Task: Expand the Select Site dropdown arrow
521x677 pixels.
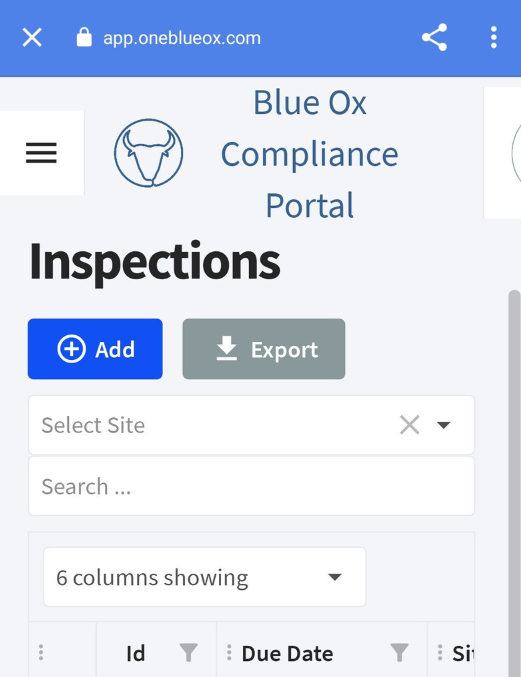Action: click(444, 425)
